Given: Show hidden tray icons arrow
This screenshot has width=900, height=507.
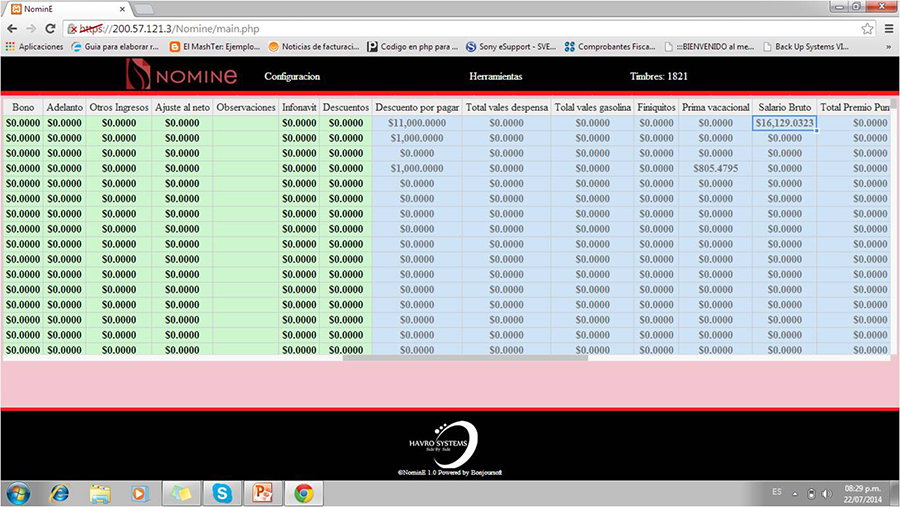Looking at the screenshot, I should pyautogui.click(x=797, y=493).
